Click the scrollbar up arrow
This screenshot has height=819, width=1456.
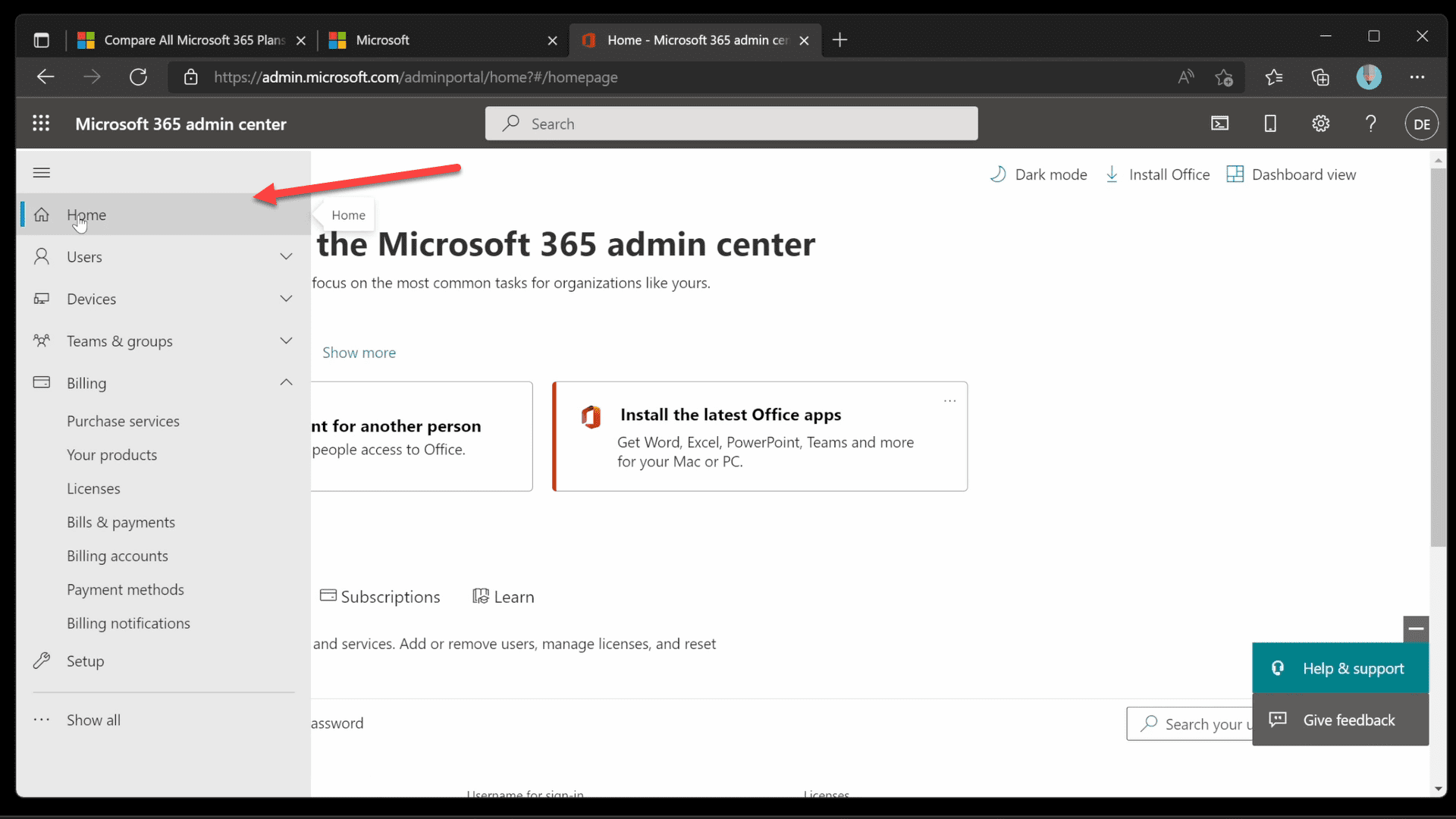[x=1439, y=160]
